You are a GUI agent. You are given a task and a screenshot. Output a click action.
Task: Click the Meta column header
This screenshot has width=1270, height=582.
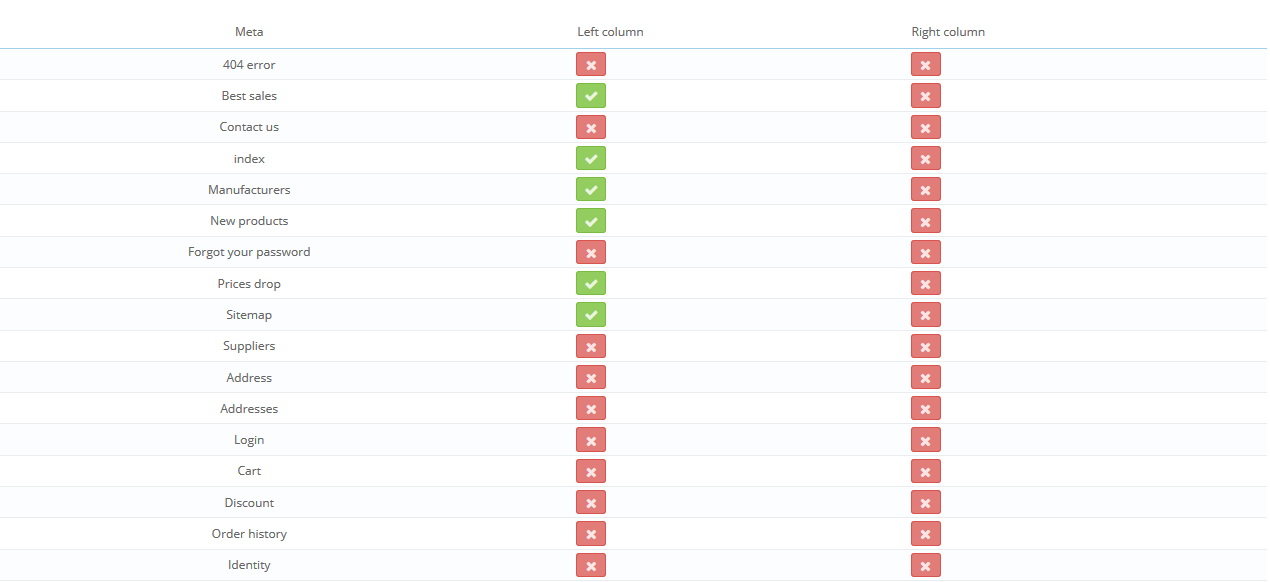pyautogui.click(x=249, y=32)
